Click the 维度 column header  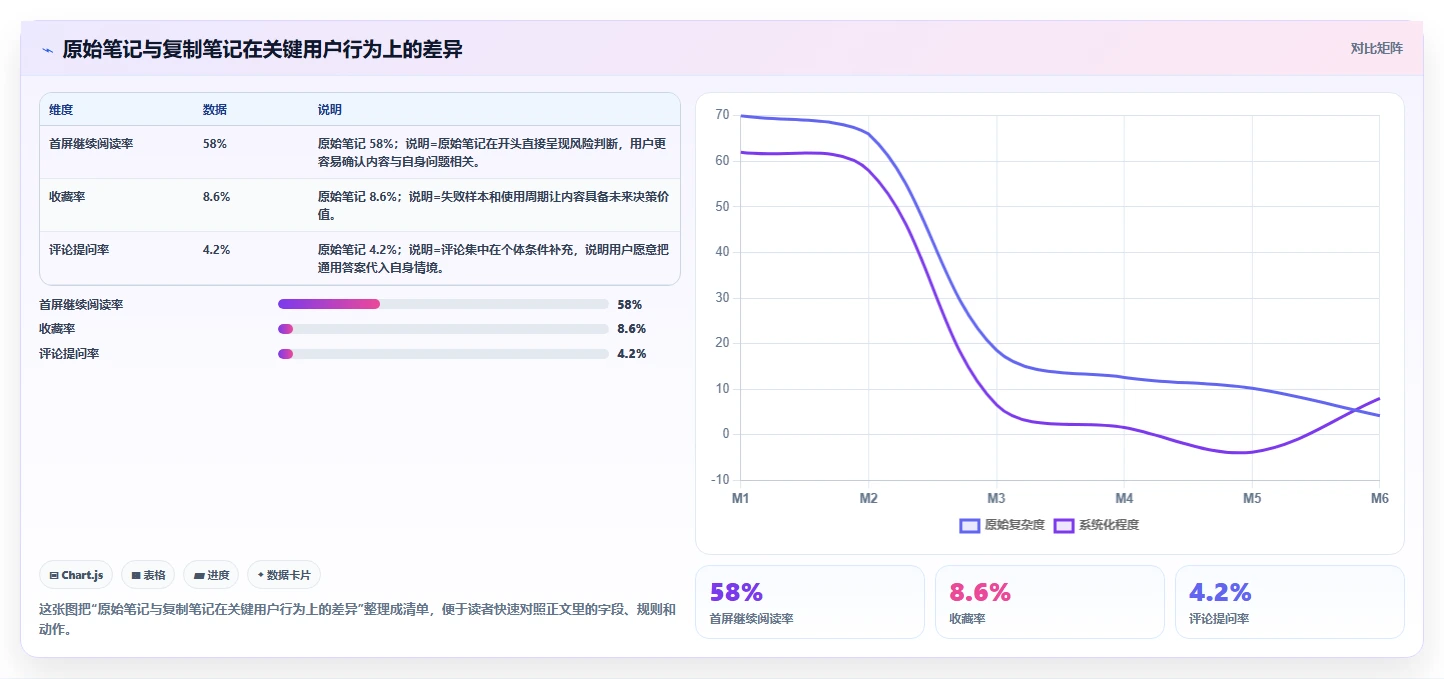pos(61,110)
